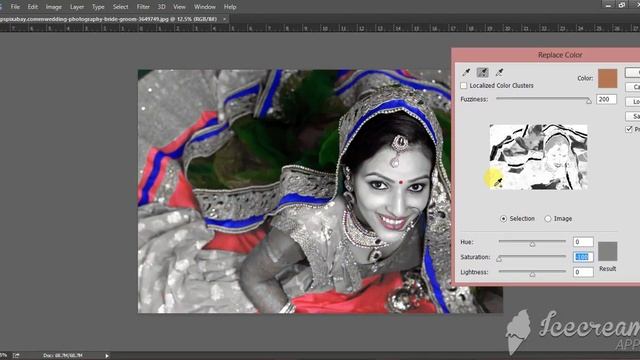Open the Select menu
This screenshot has height=360, width=640.
tap(120, 7)
